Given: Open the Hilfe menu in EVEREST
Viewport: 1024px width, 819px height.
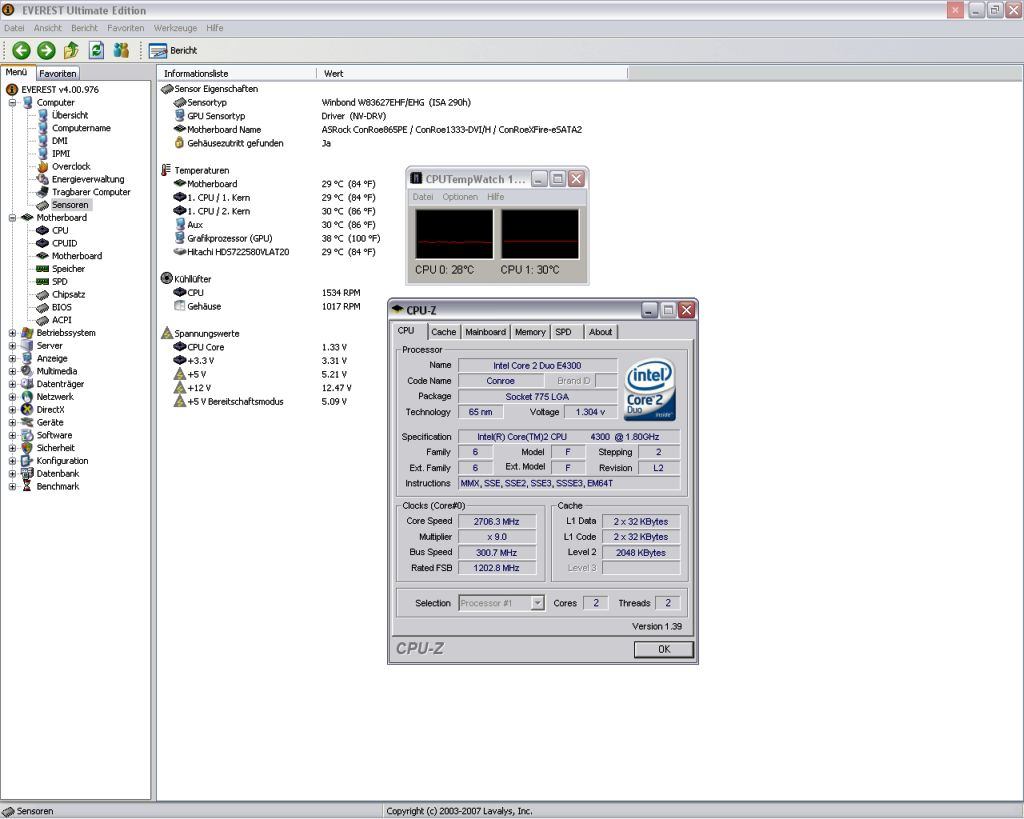Looking at the screenshot, I should point(215,28).
